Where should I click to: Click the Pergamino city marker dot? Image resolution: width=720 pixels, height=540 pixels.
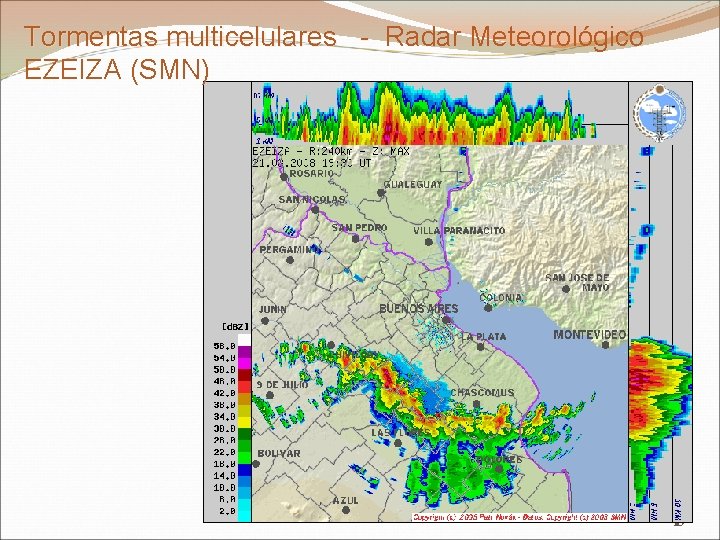click(x=290, y=260)
